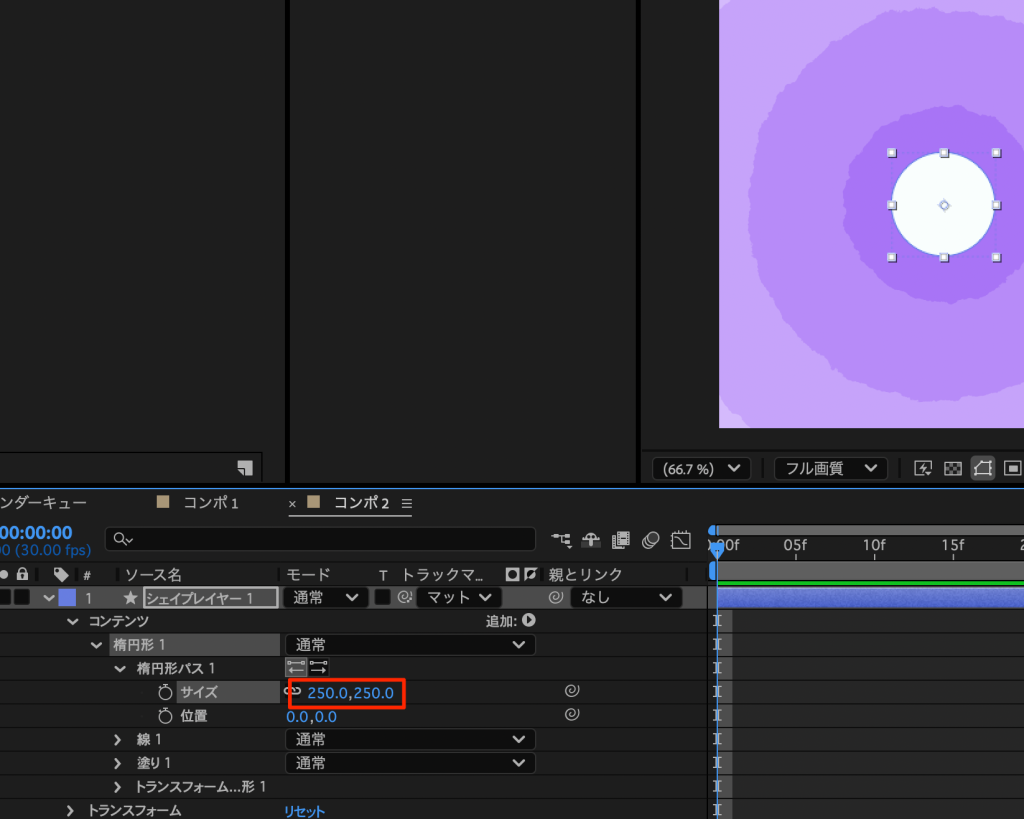Viewport: 1024px width, 819px height.
Task: Expand the 線 1 stroke group
Action: click(118, 739)
